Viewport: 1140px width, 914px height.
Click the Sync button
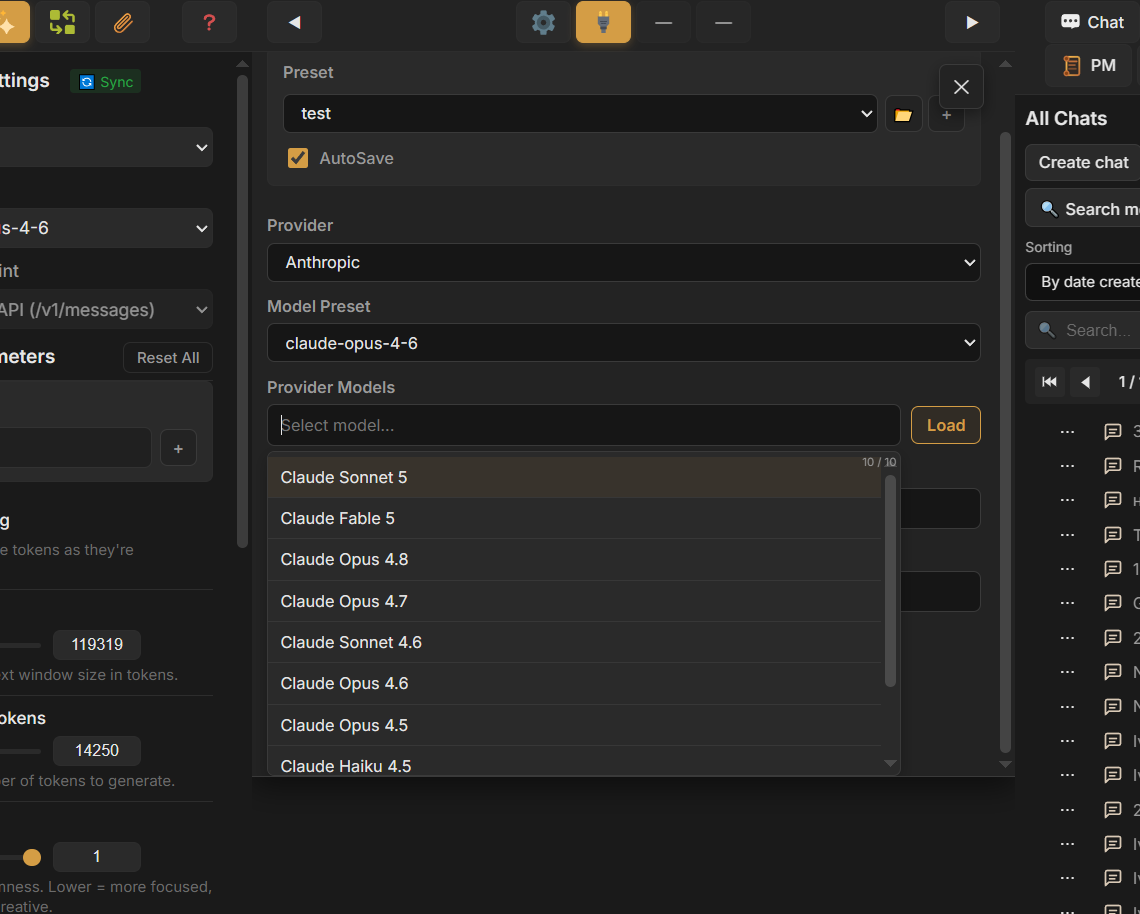(106, 81)
